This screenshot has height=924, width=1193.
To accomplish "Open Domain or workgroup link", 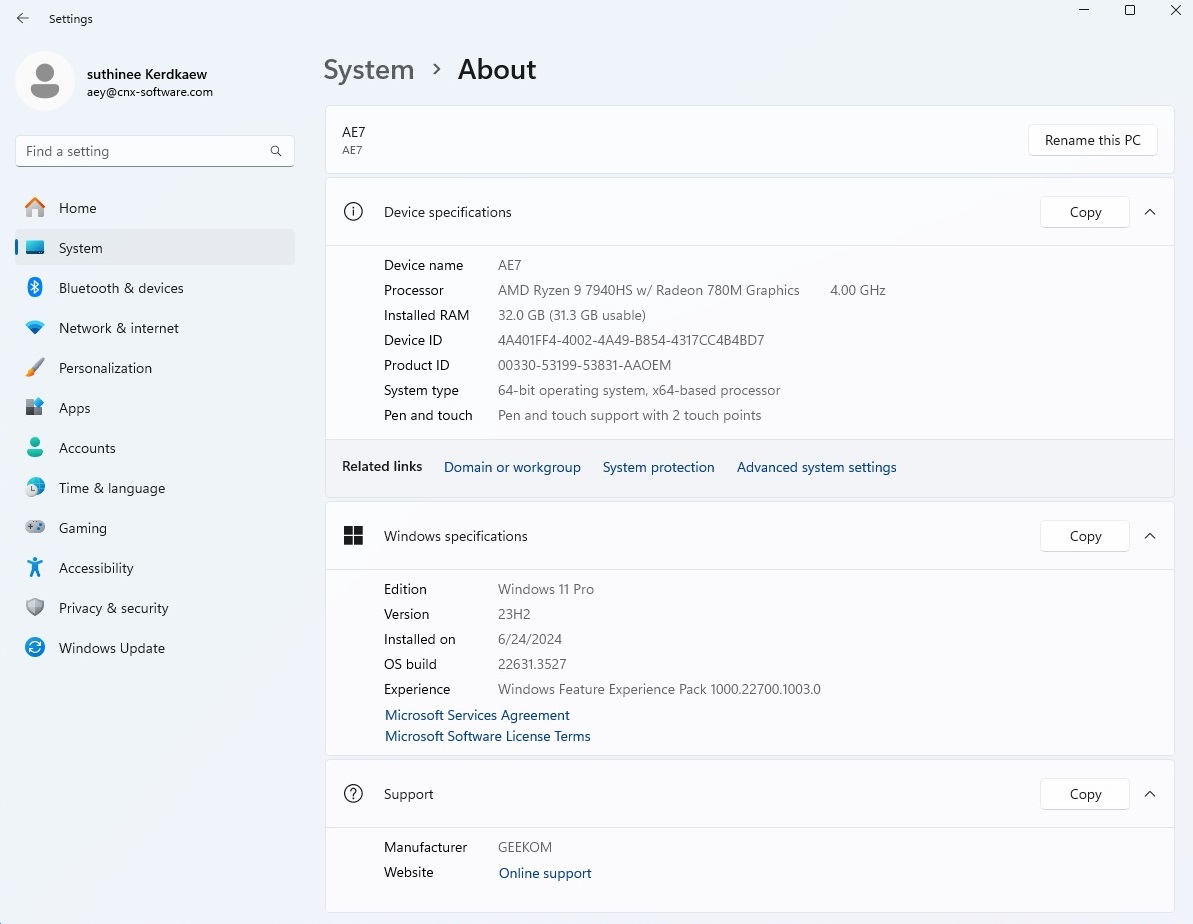I will (512, 467).
